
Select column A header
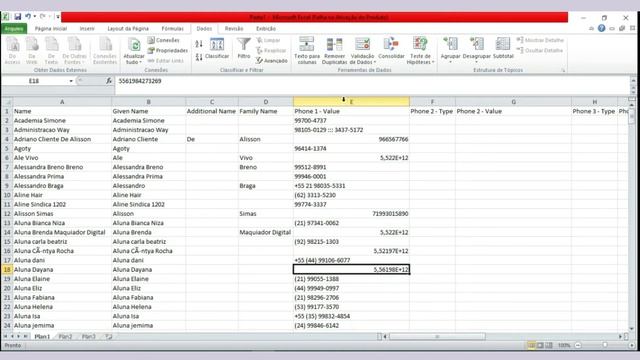62,102
